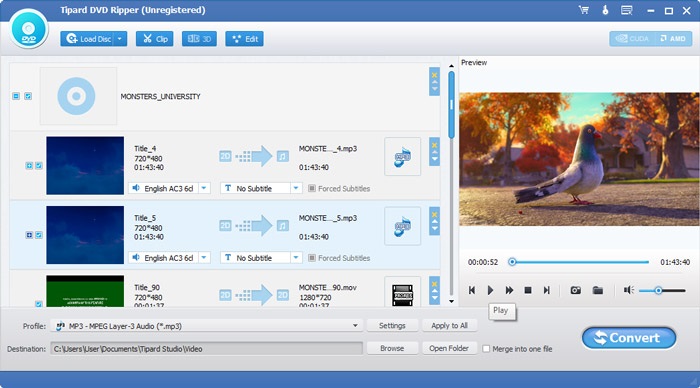Move Title_90 up with arrow icon

(x=434, y=291)
